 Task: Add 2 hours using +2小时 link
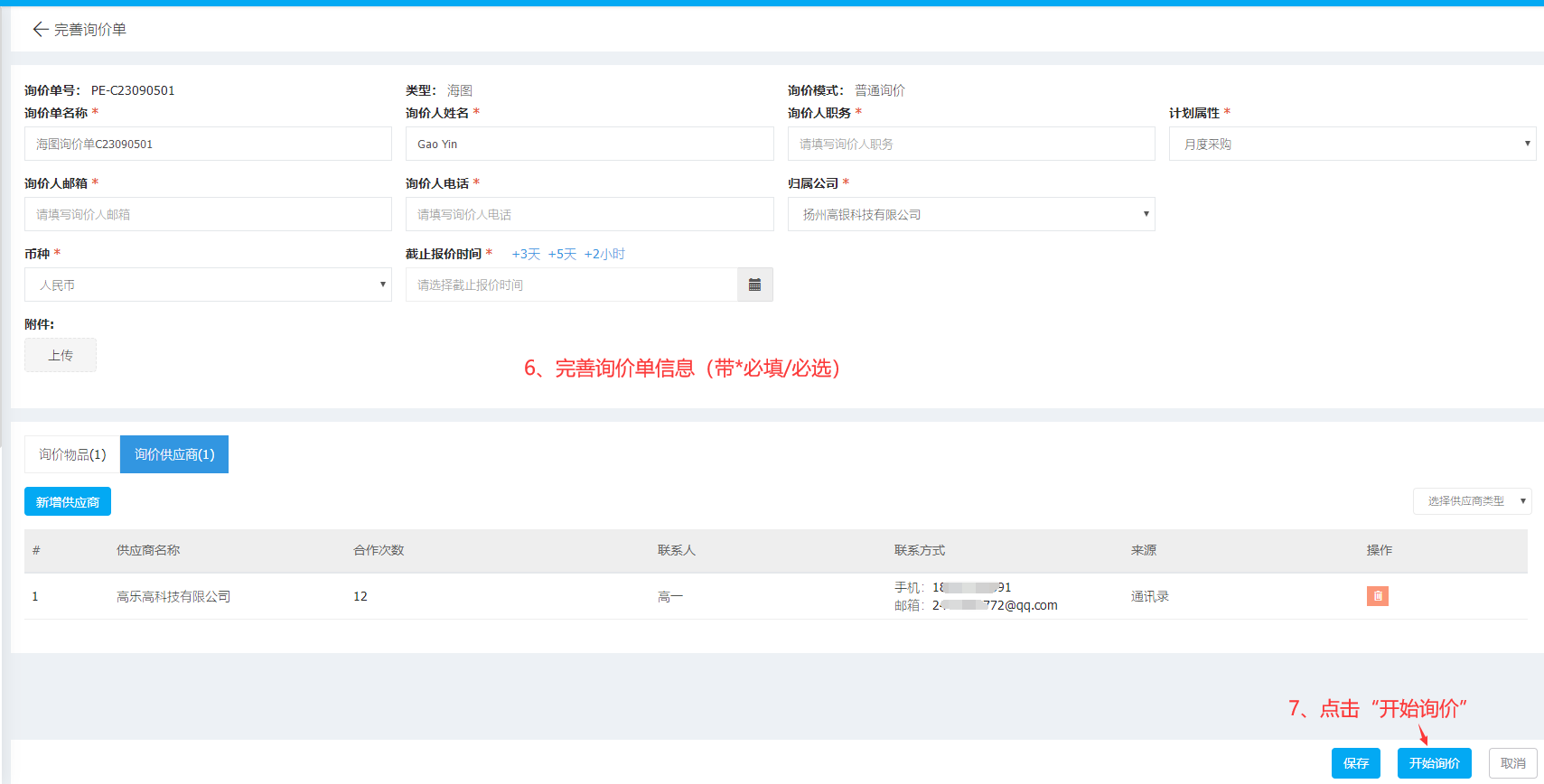[x=604, y=255]
